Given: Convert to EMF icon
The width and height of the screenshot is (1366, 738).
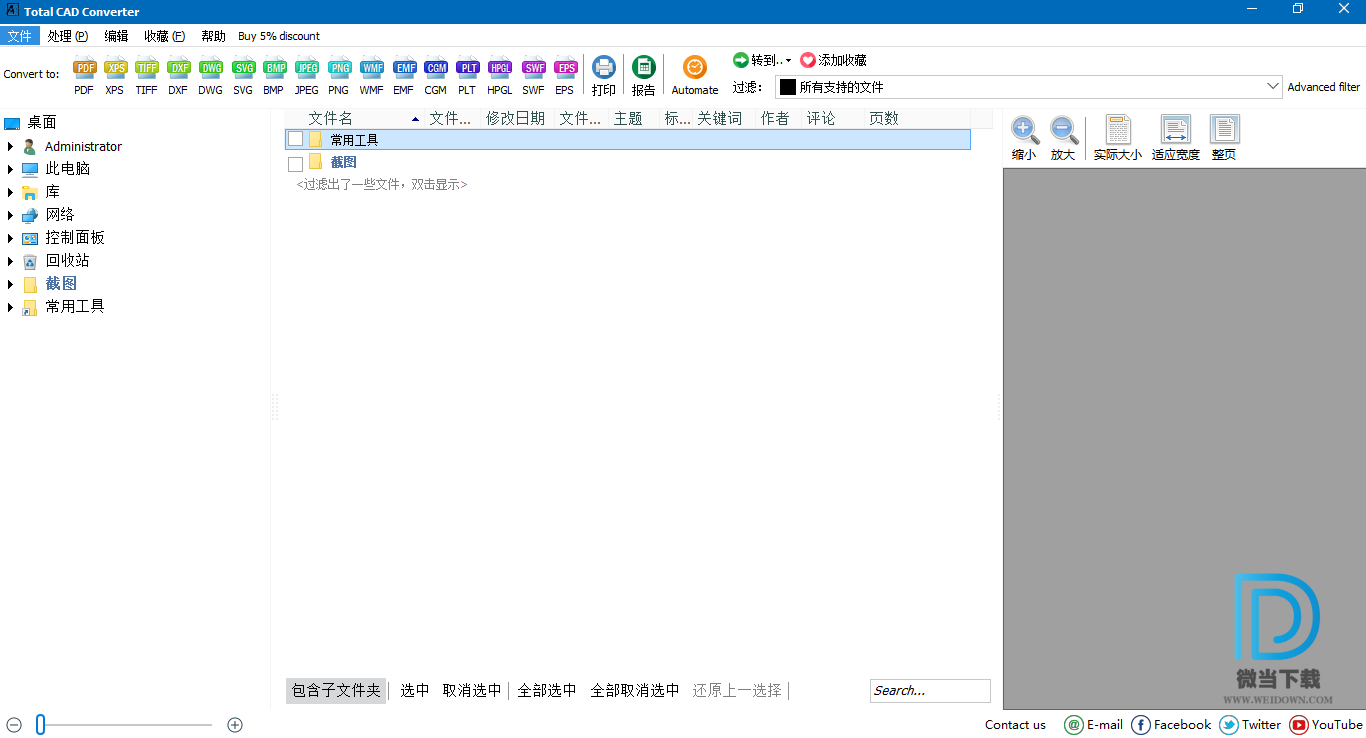Looking at the screenshot, I should tap(404, 68).
